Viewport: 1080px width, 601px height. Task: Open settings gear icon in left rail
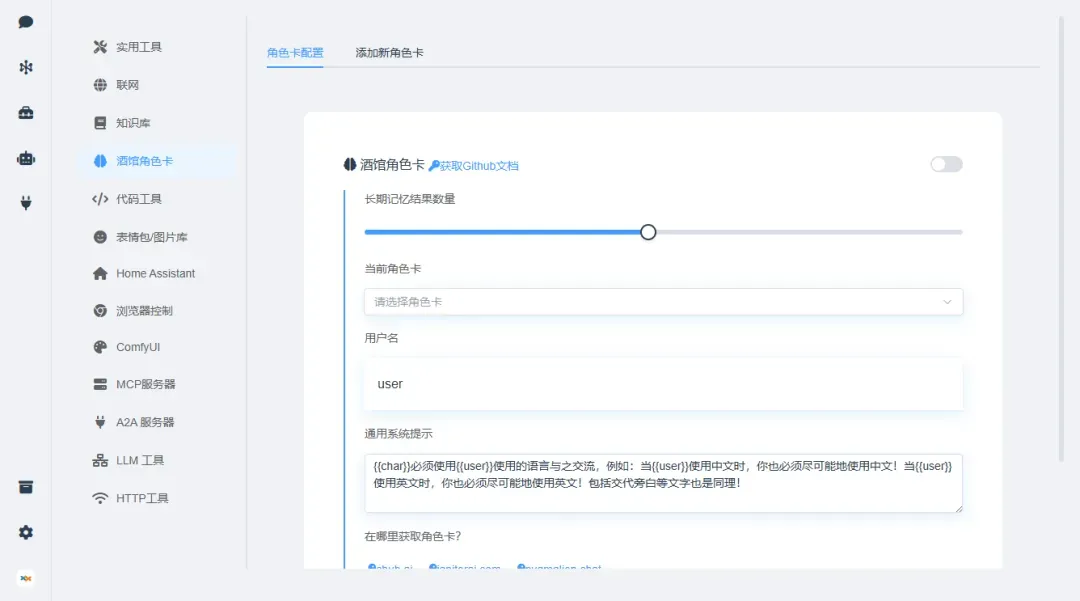(x=26, y=533)
